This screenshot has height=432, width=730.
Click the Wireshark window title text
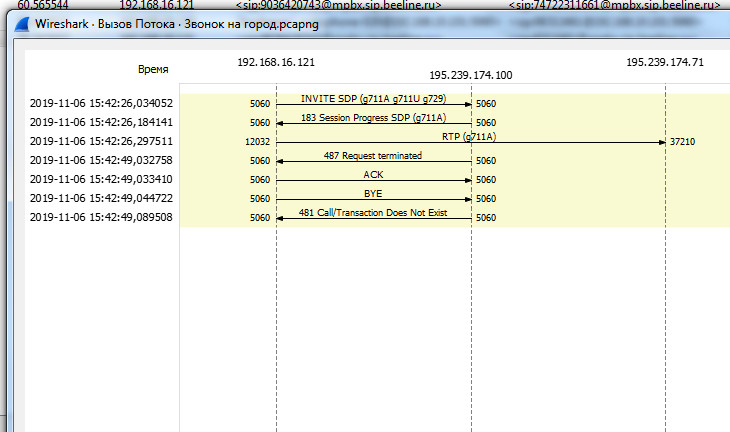point(177,24)
